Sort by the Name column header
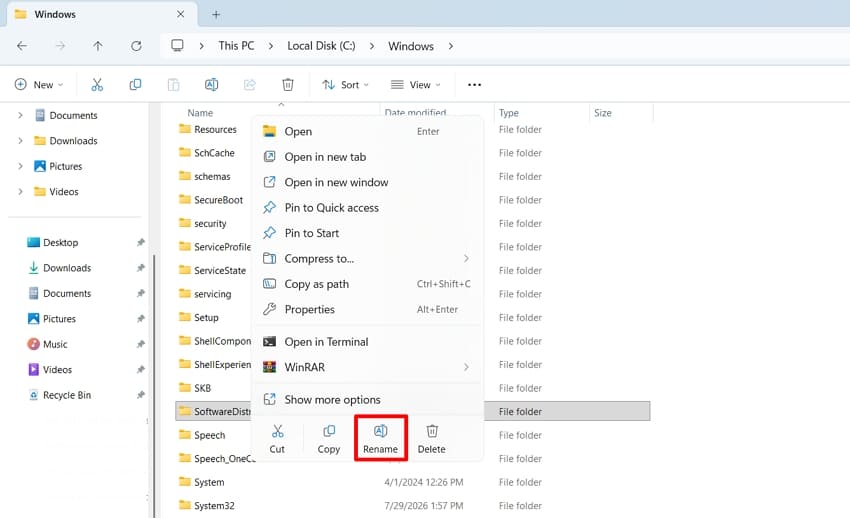The image size is (850, 518). (200, 113)
